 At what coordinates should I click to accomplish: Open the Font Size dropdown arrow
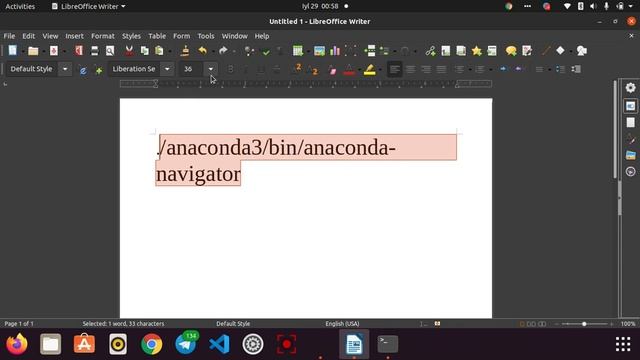211,69
